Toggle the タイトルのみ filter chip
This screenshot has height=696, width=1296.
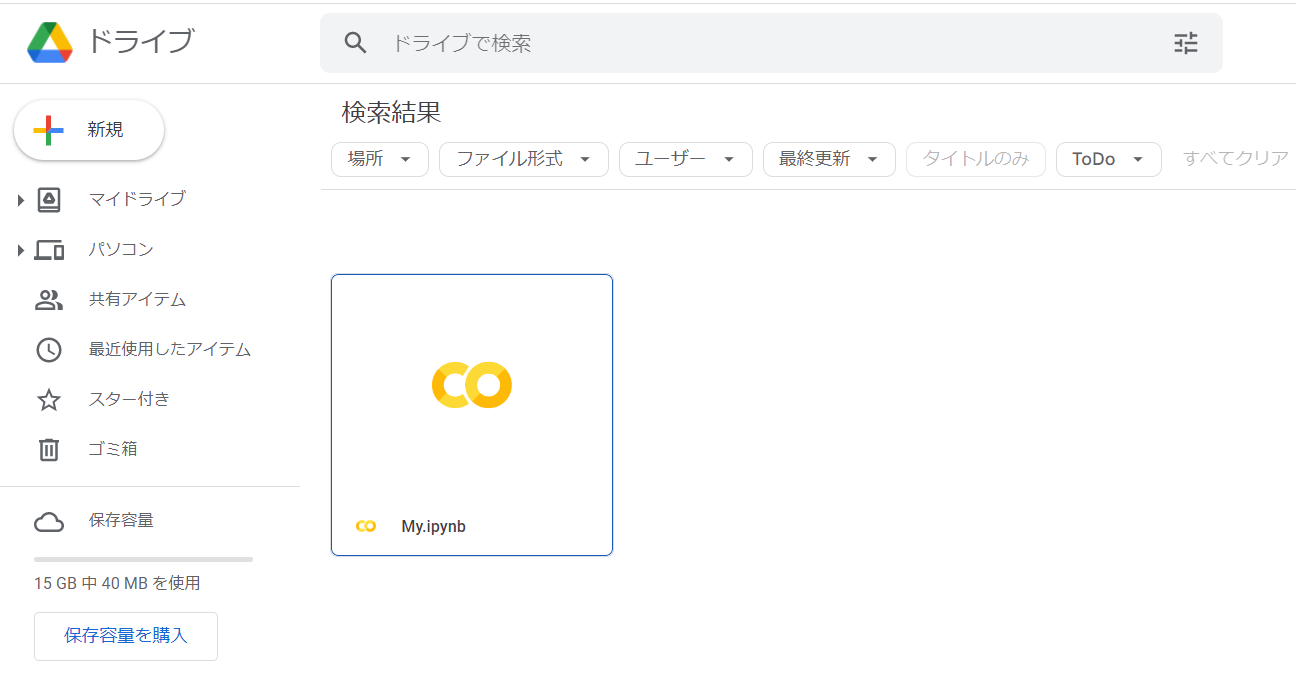coord(975,159)
